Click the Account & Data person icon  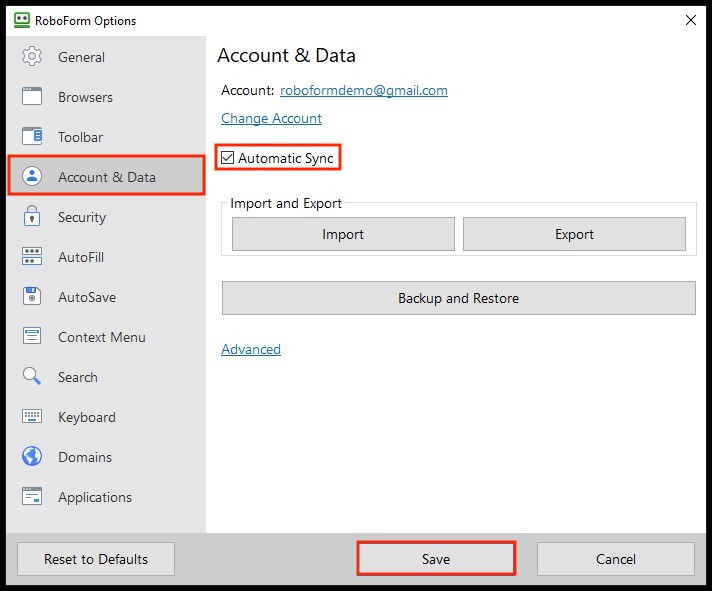coord(32,176)
